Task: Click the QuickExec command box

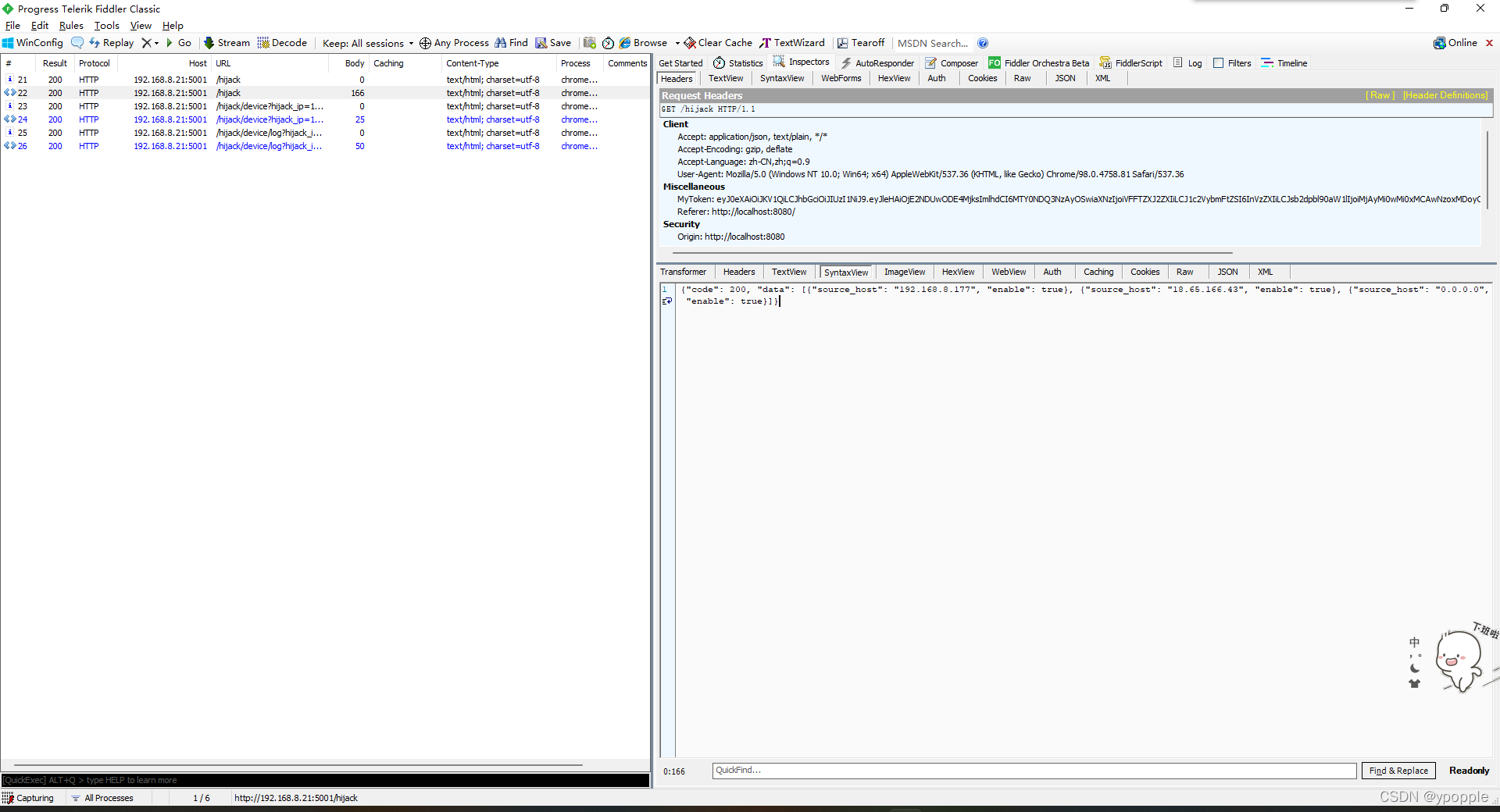Action: (325, 780)
